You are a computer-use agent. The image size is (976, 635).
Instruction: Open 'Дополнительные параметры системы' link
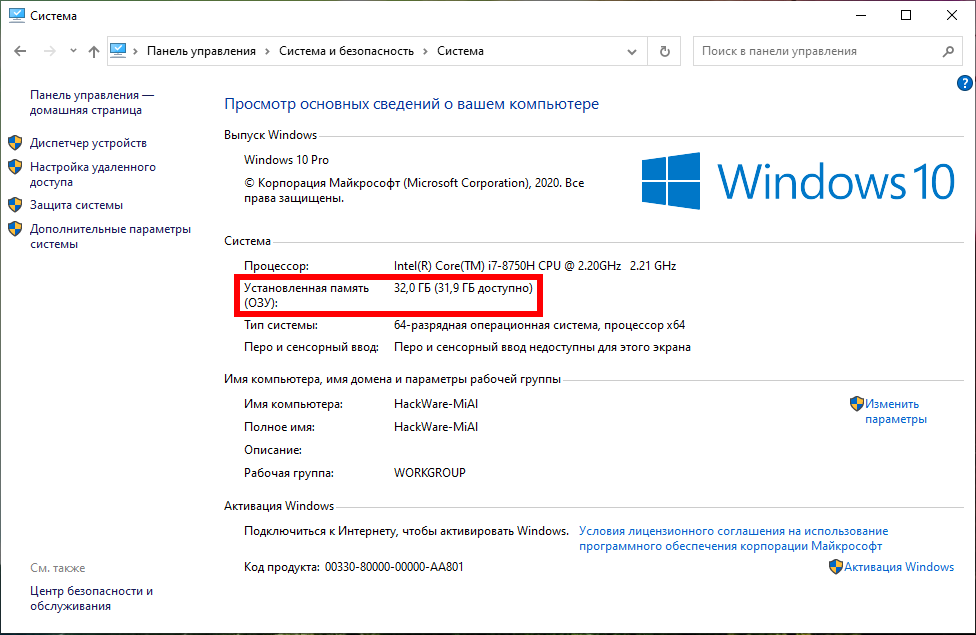pyautogui.click(x=110, y=237)
